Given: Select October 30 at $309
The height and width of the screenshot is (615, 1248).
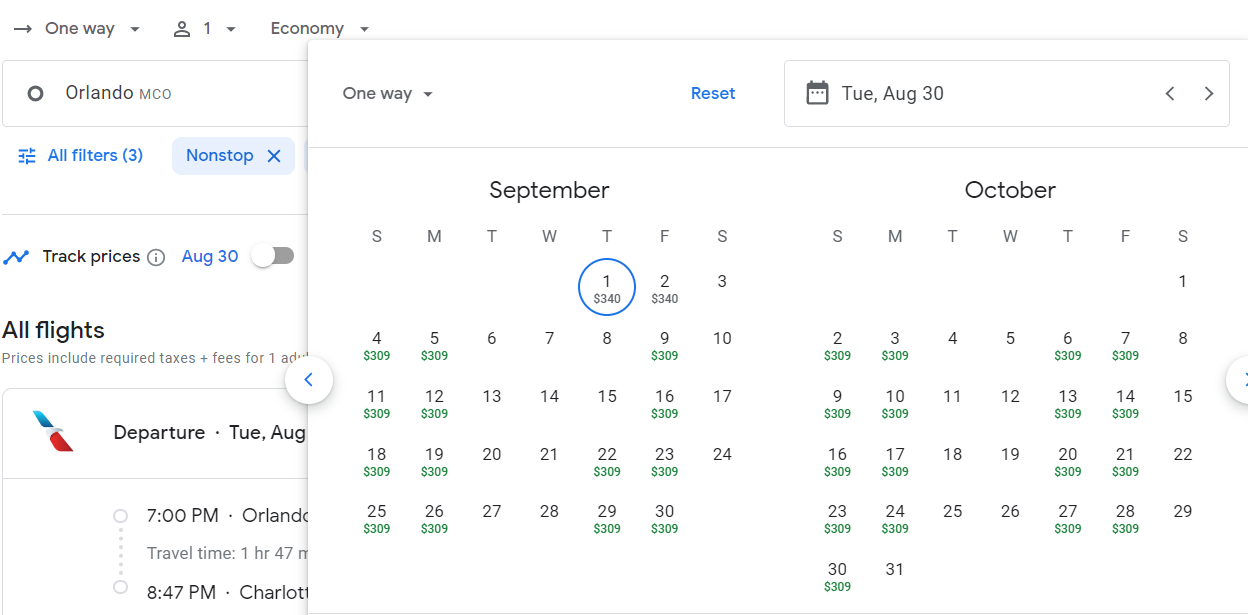Looking at the screenshot, I should 837,576.
